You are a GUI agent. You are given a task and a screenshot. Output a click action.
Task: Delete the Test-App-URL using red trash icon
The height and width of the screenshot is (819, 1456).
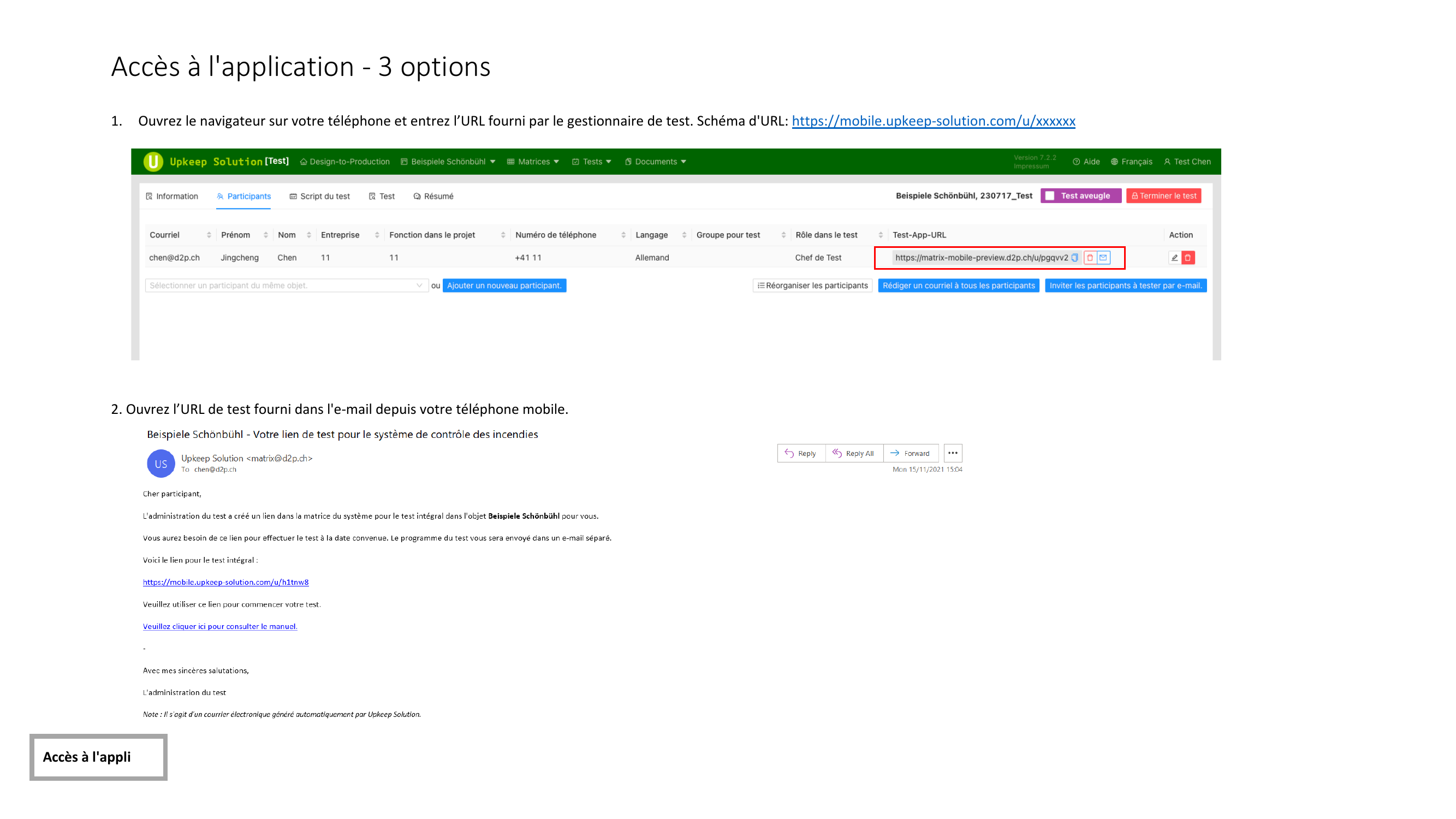1090,258
